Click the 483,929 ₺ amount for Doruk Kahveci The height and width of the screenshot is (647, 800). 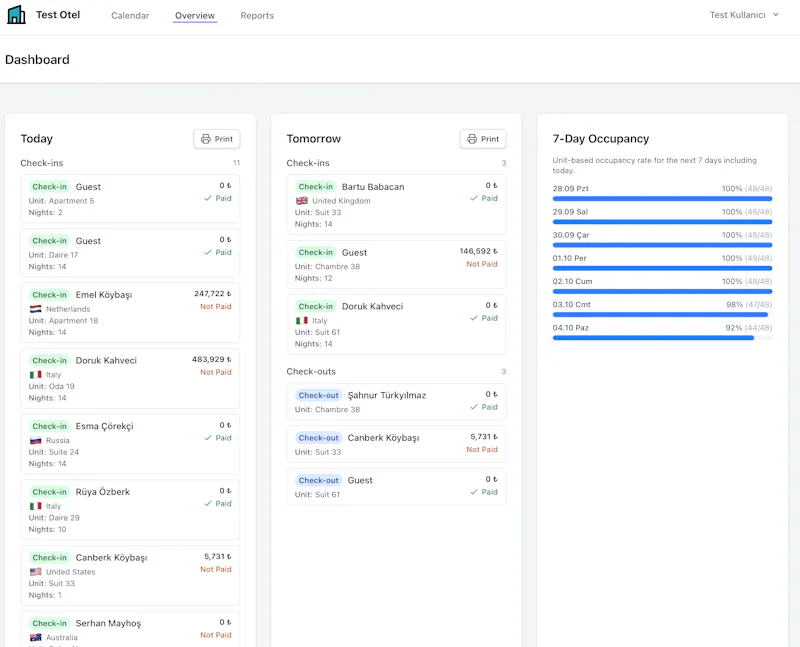tap(212, 359)
